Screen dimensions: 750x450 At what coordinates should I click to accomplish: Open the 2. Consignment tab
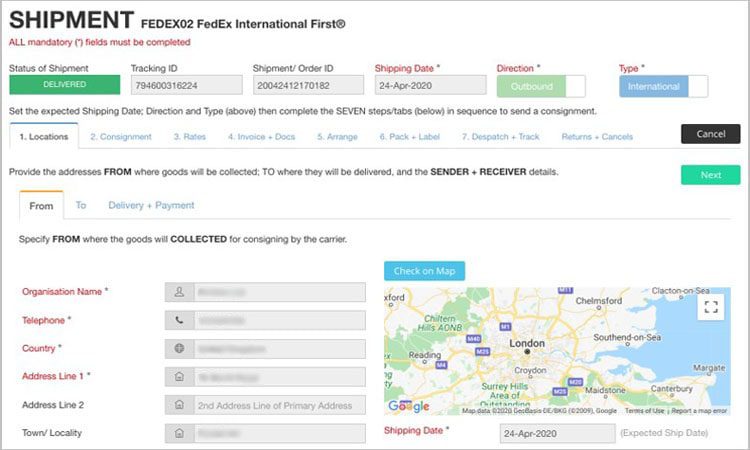click(121, 137)
